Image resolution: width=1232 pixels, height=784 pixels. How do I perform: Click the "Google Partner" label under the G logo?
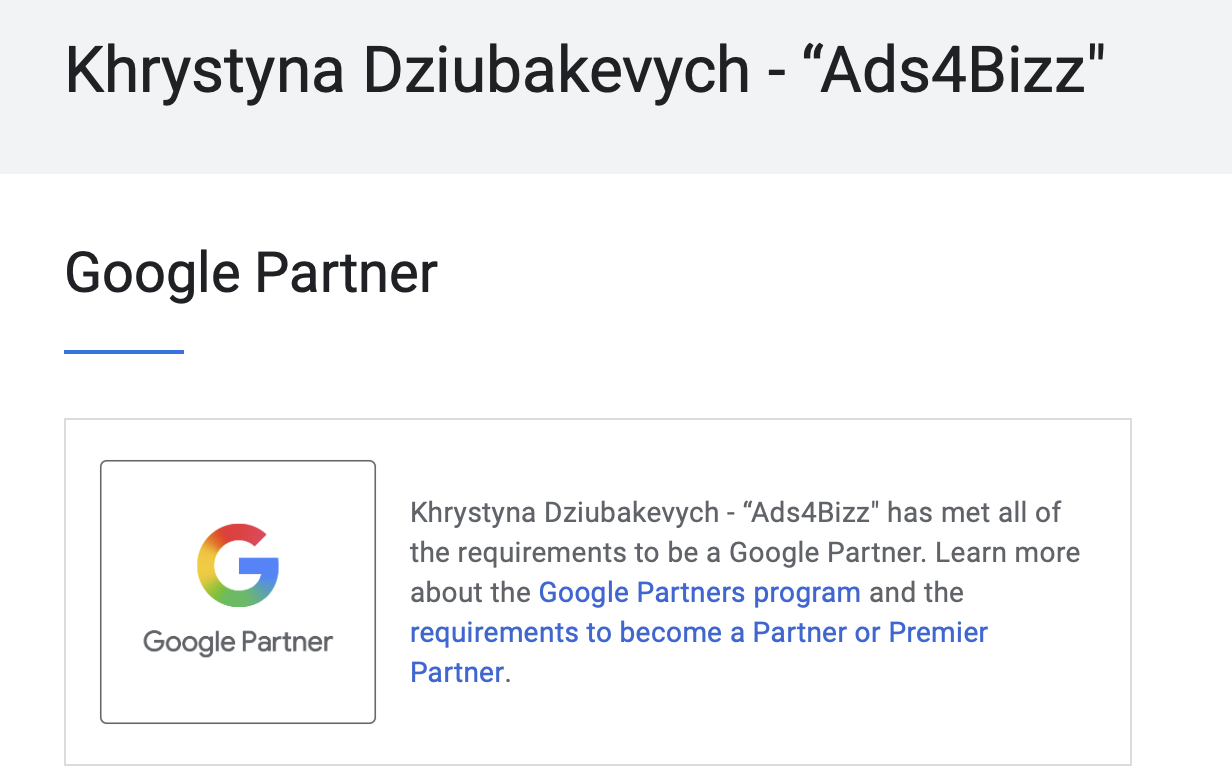click(238, 642)
